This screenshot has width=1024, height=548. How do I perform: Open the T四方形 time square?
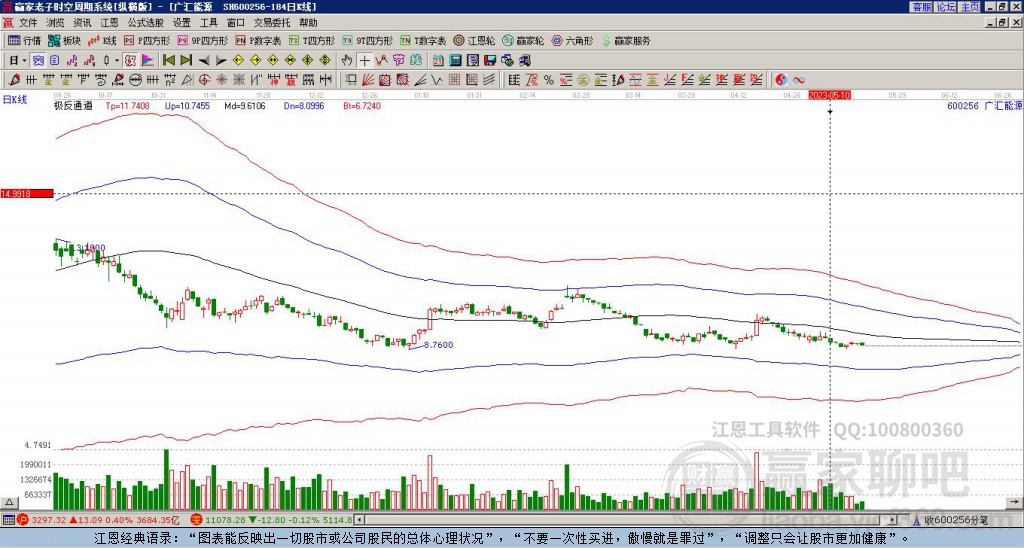[x=312, y=40]
